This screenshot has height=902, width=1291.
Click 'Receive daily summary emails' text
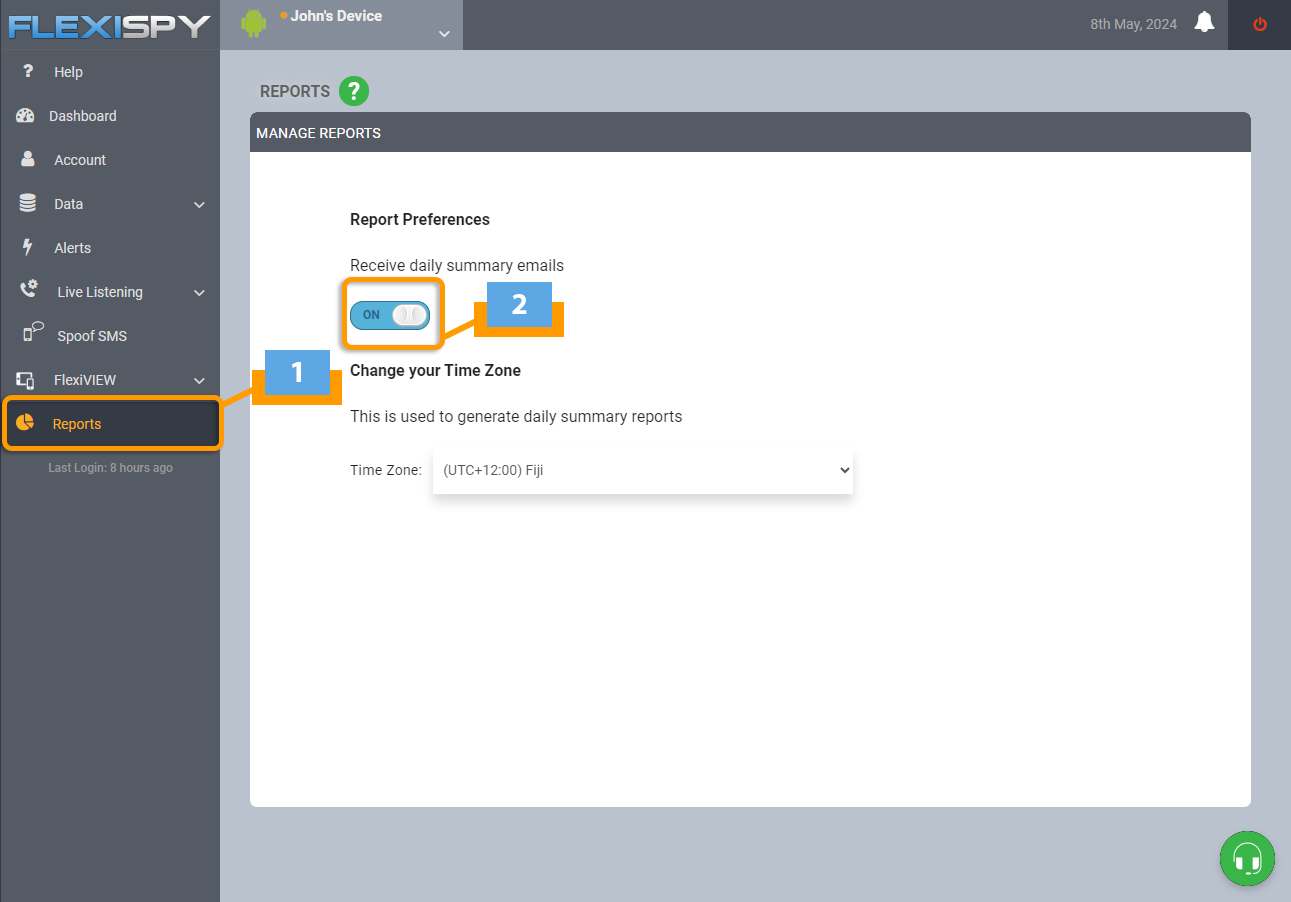coord(457,266)
